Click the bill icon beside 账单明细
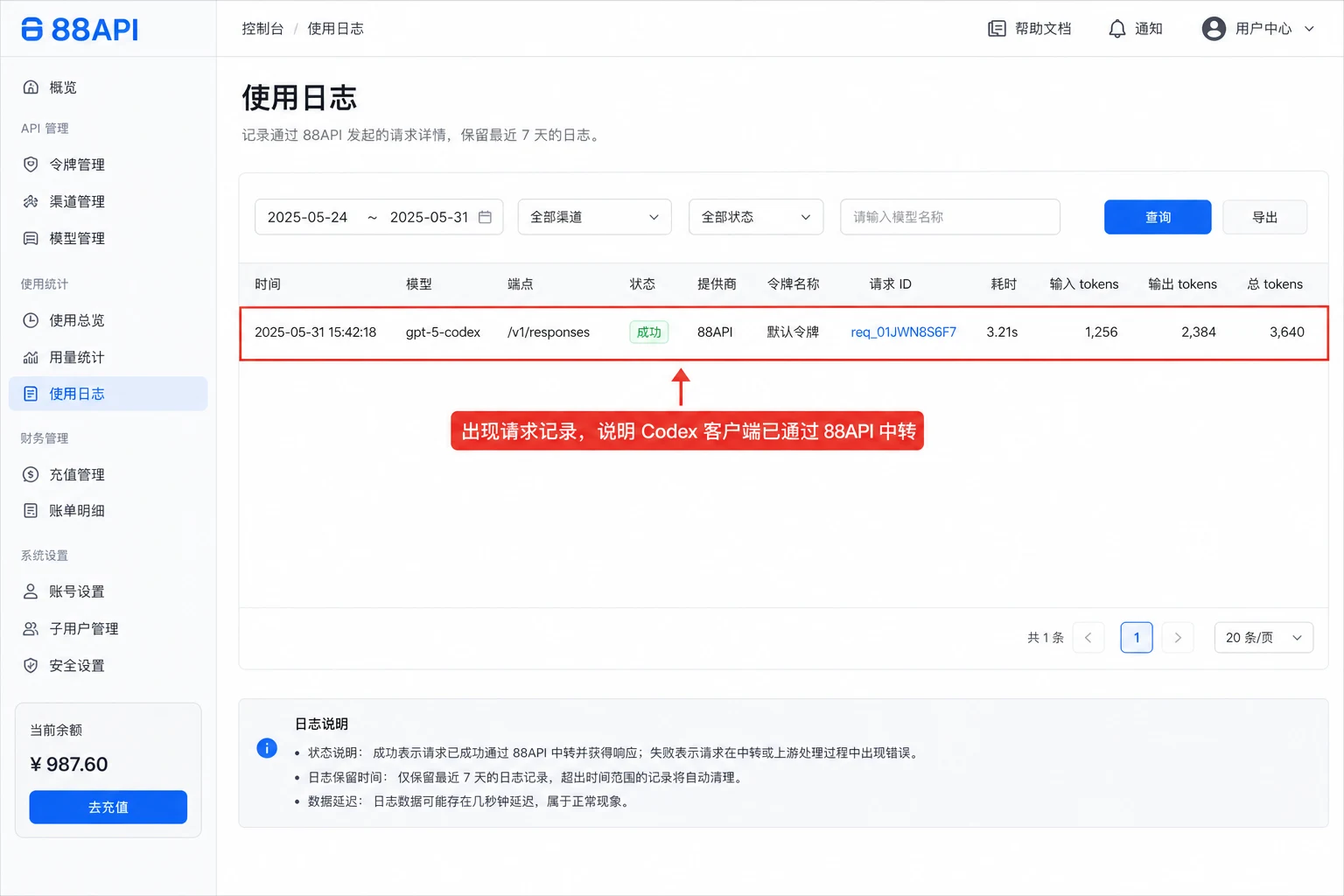 [31, 510]
